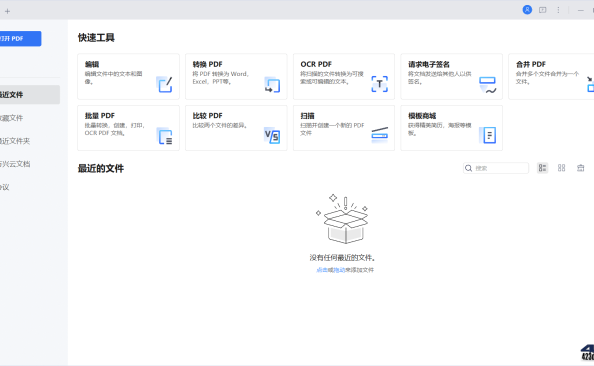Launch the 转换 PDF convert tool
Viewport: 594px width, 366px height.
tap(236, 77)
